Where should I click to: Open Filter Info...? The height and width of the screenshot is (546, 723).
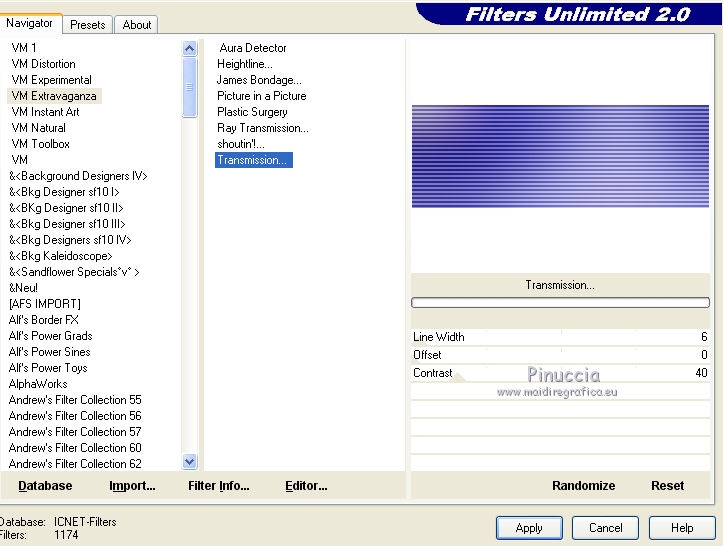[x=219, y=486]
